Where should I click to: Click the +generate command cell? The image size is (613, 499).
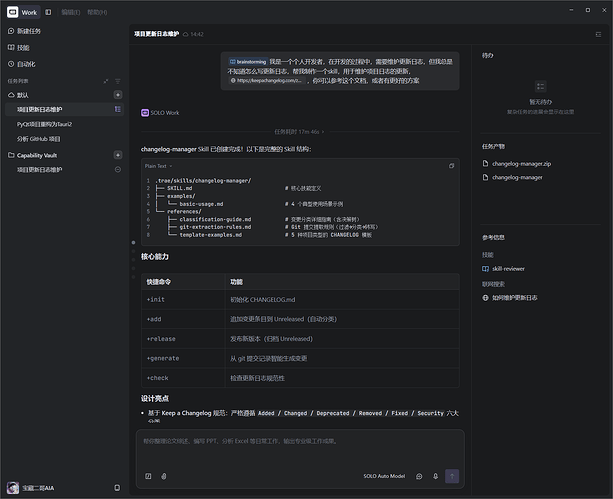[x=183, y=358]
